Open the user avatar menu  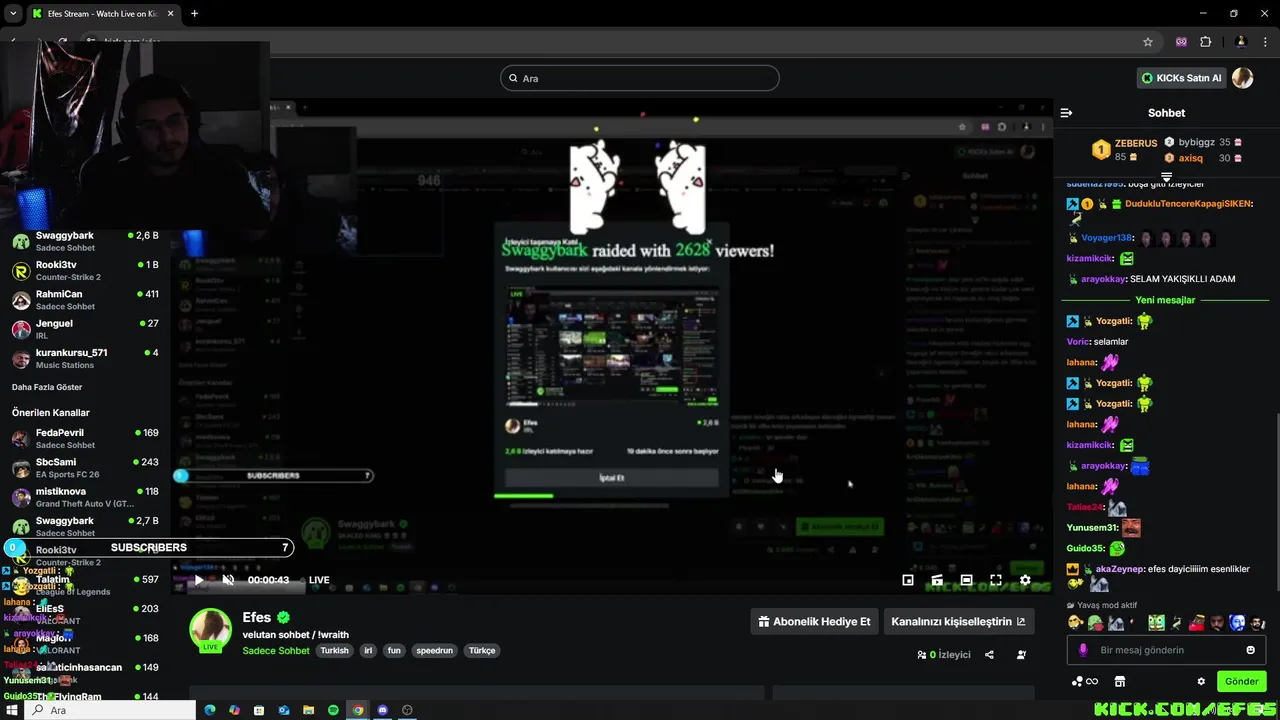[x=1243, y=78]
